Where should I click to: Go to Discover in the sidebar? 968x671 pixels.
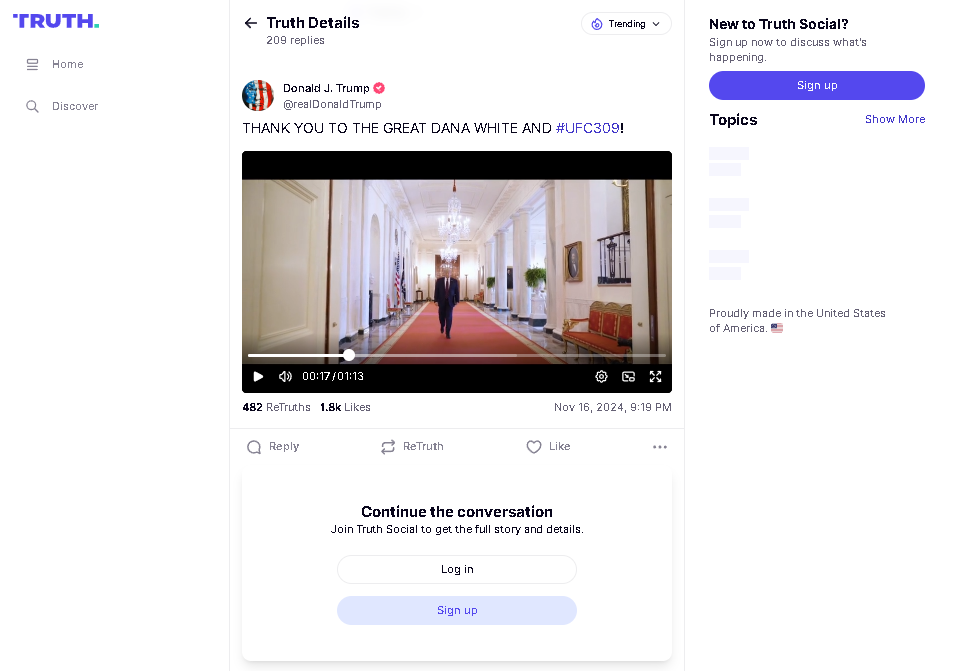click(75, 106)
